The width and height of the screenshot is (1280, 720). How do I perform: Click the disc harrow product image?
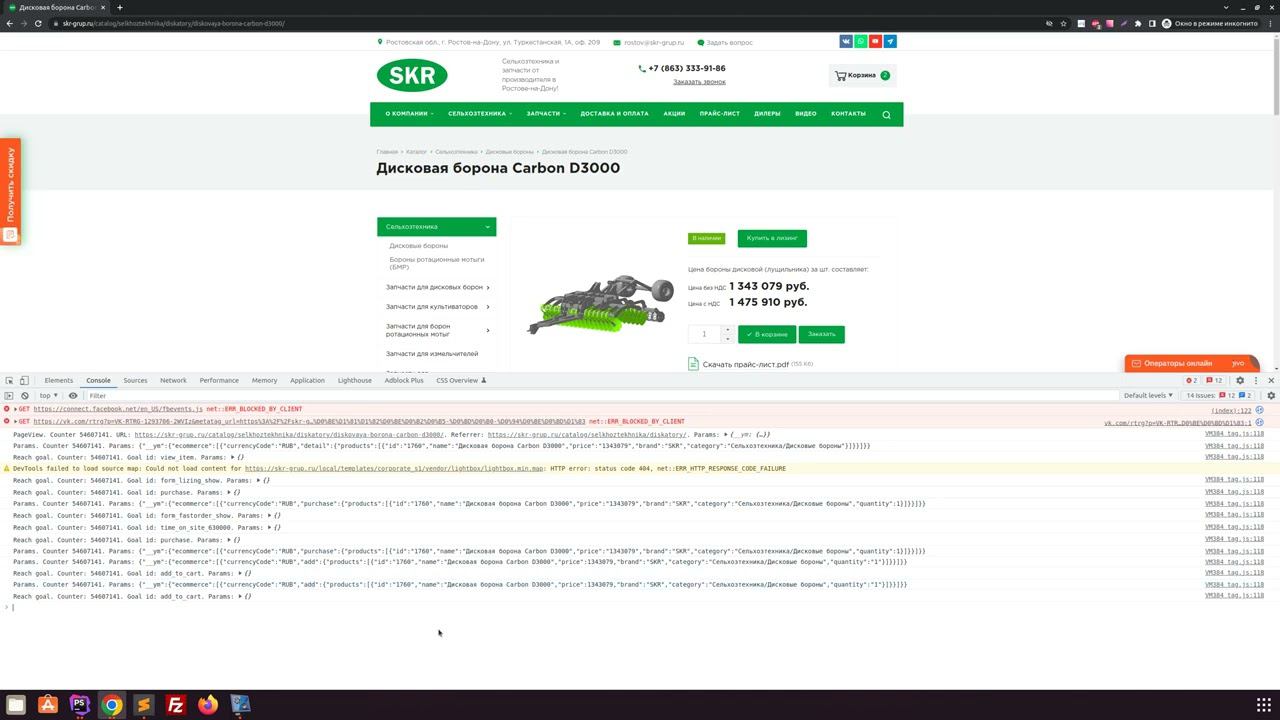[600, 305]
